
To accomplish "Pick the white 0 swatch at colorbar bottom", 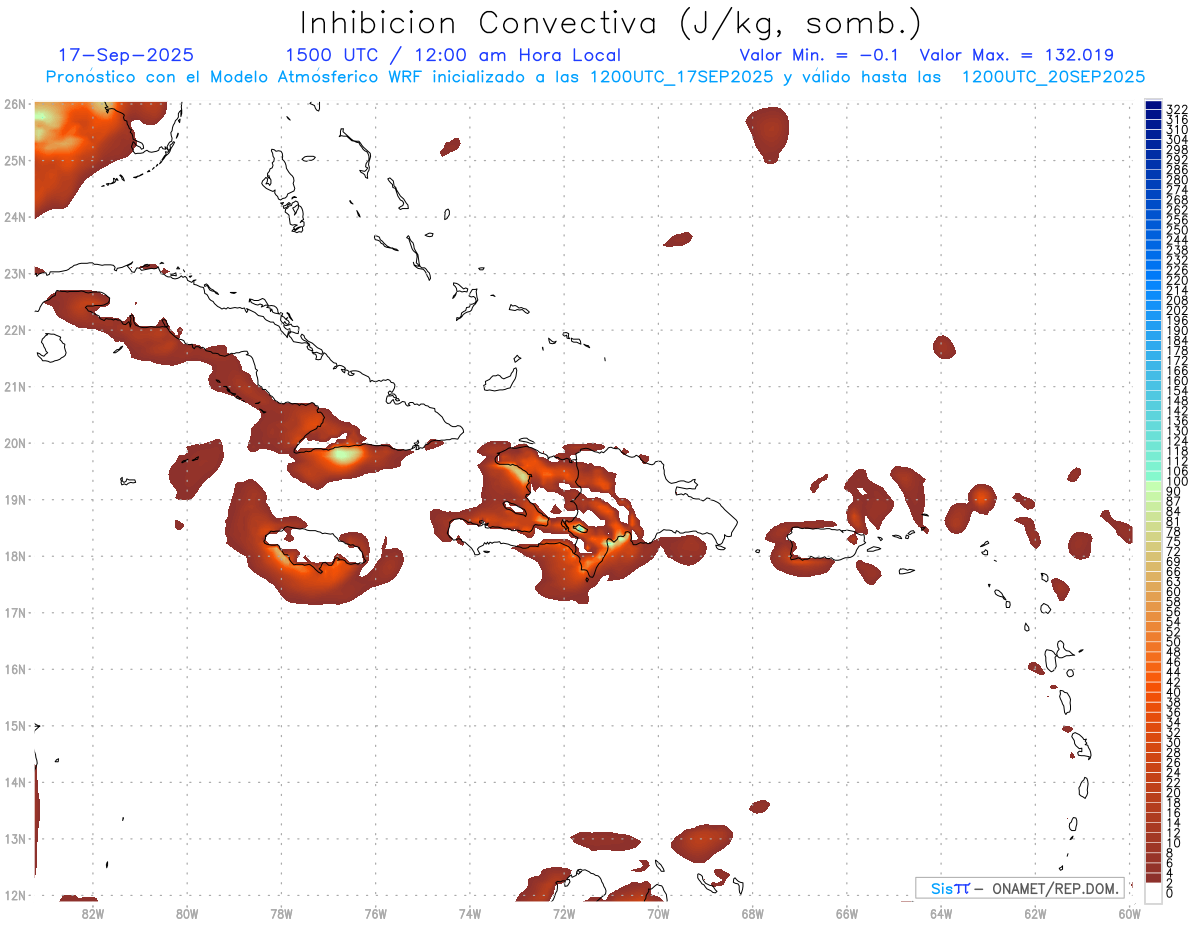I will (x=1153, y=892).
